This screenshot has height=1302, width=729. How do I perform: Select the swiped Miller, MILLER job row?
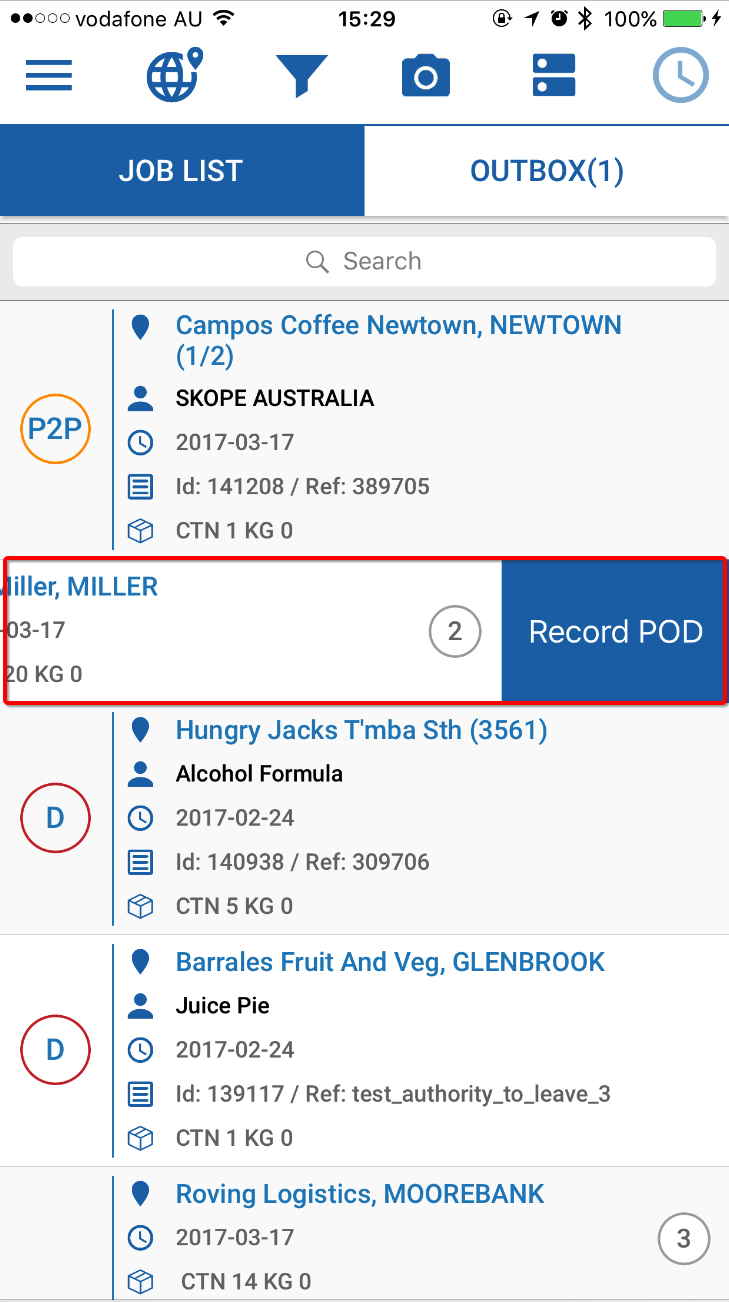point(200,630)
